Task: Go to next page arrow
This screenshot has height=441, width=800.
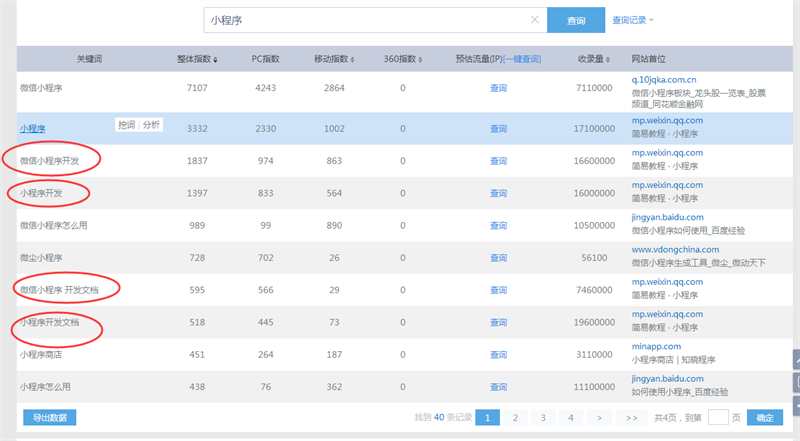Action: [599, 417]
